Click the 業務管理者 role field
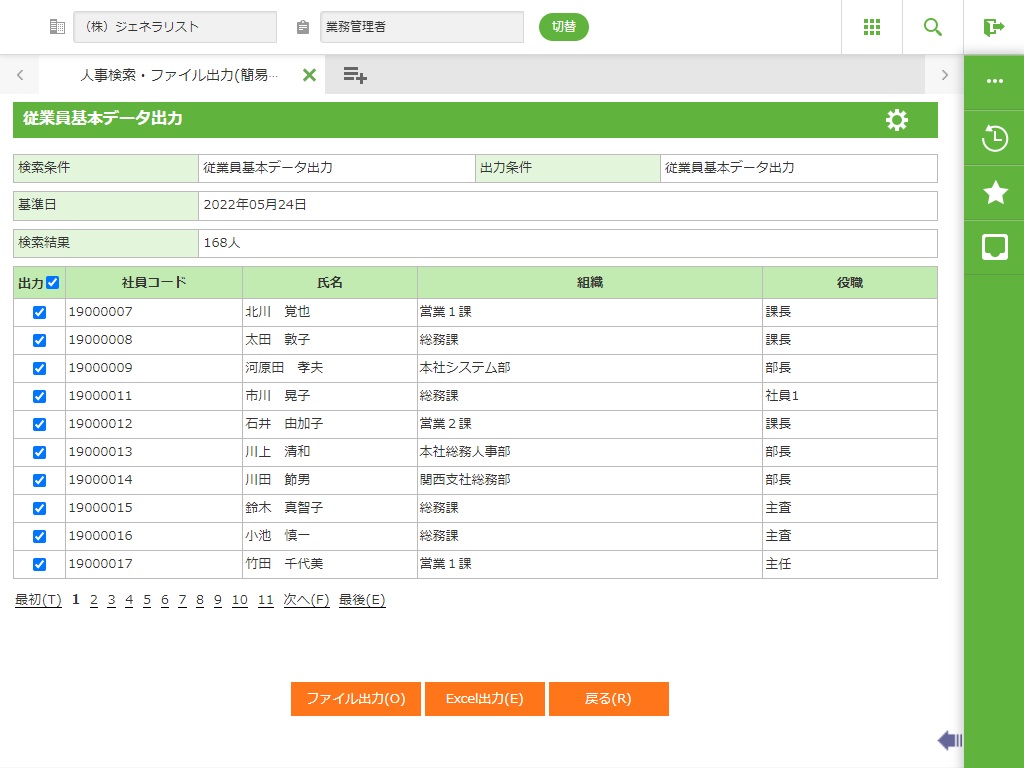The image size is (1024, 768). (x=421, y=27)
